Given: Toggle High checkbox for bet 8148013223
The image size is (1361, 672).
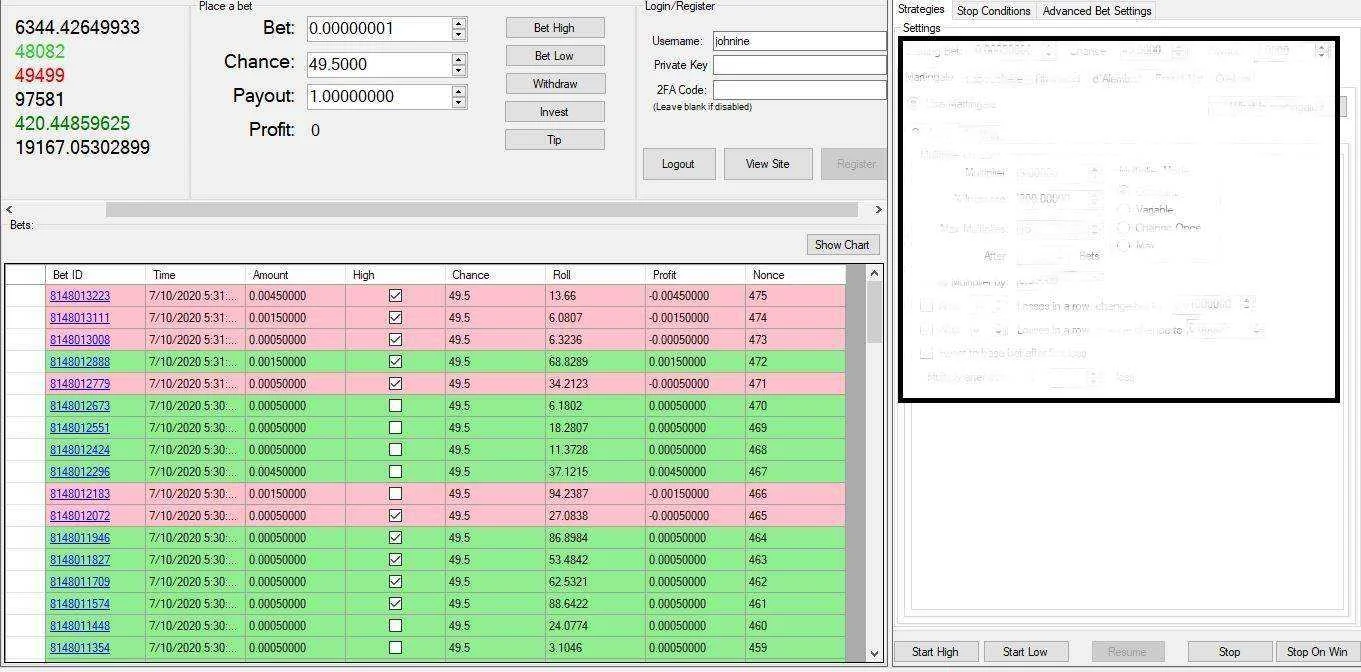Looking at the screenshot, I should 395,296.
